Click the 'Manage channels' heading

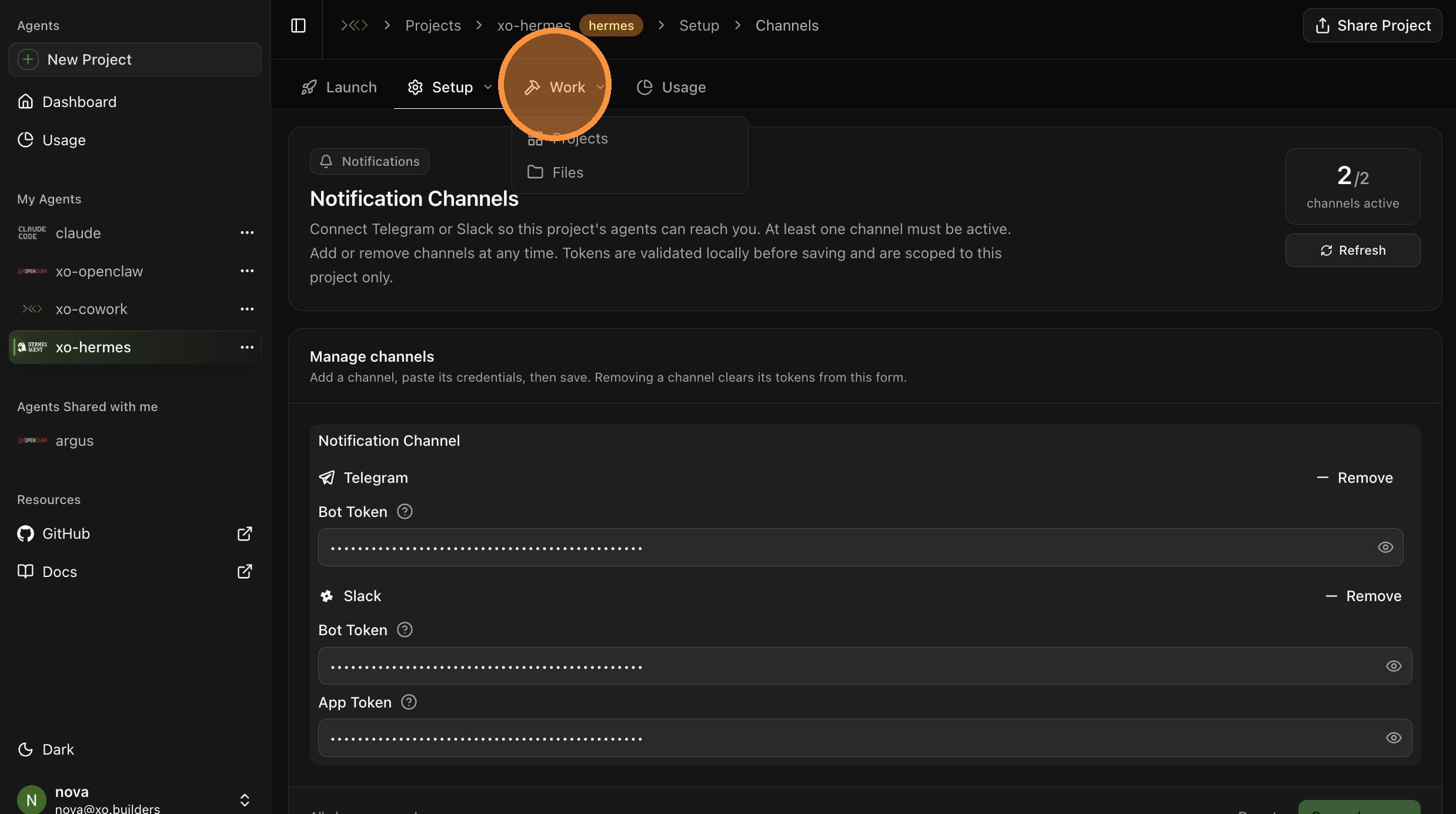[x=372, y=356]
